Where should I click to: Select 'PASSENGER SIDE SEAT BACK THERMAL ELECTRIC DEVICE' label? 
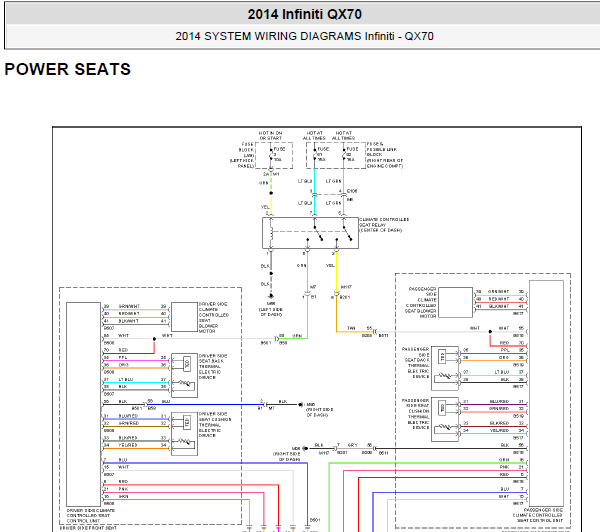[416, 363]
